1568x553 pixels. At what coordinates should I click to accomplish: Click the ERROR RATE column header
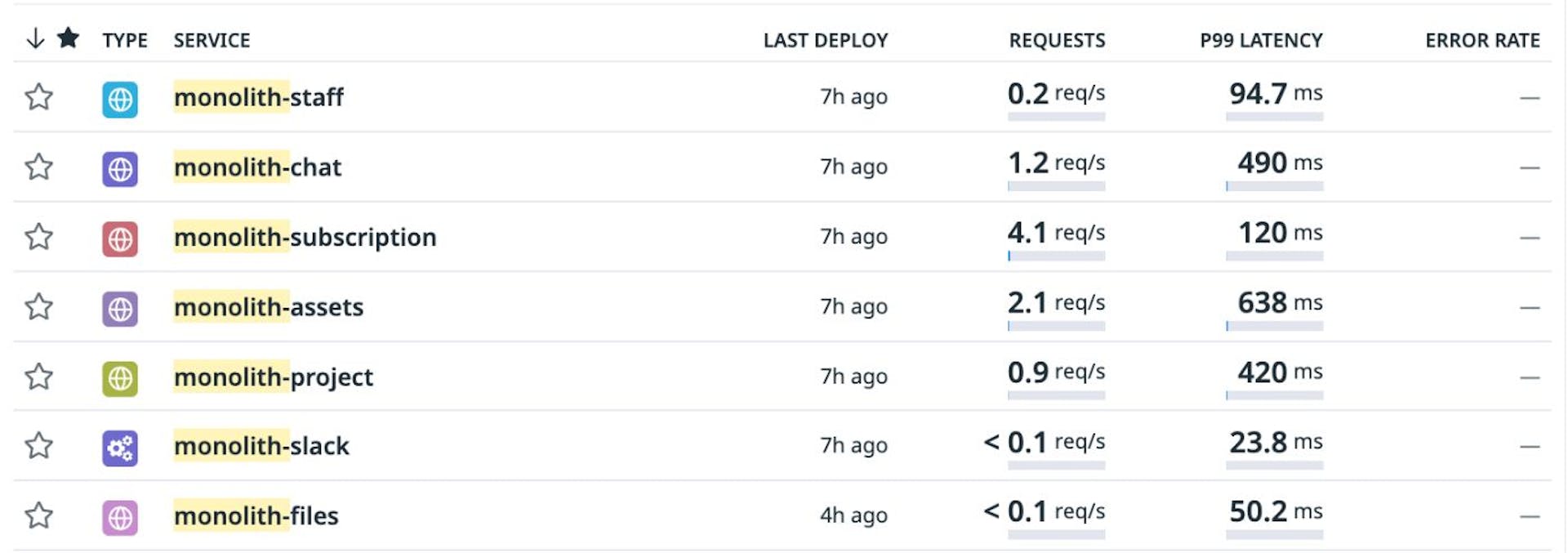click(1482, 40)
